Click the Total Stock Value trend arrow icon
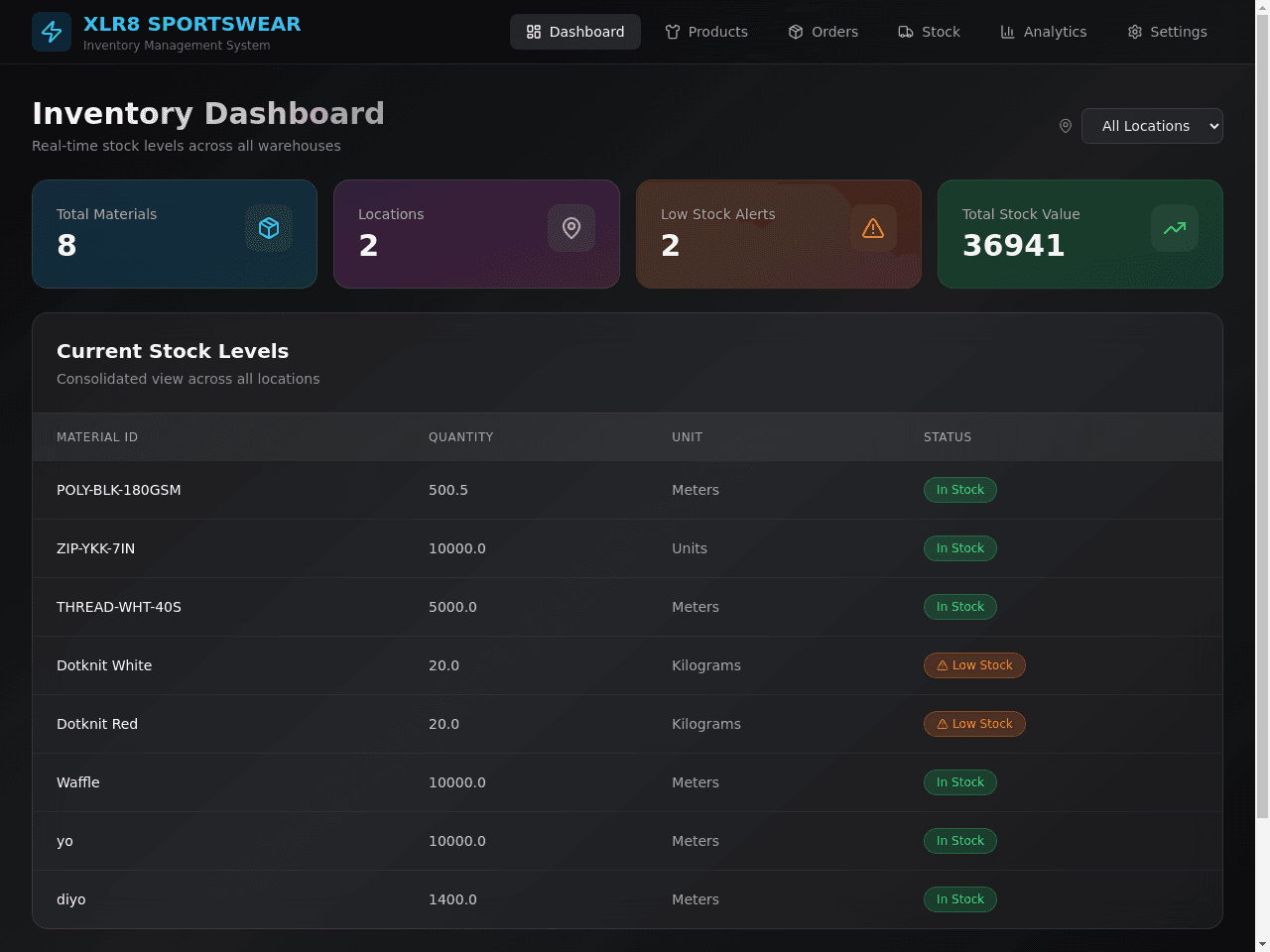Viewport: 1270px width, 952px height. 1175,228
